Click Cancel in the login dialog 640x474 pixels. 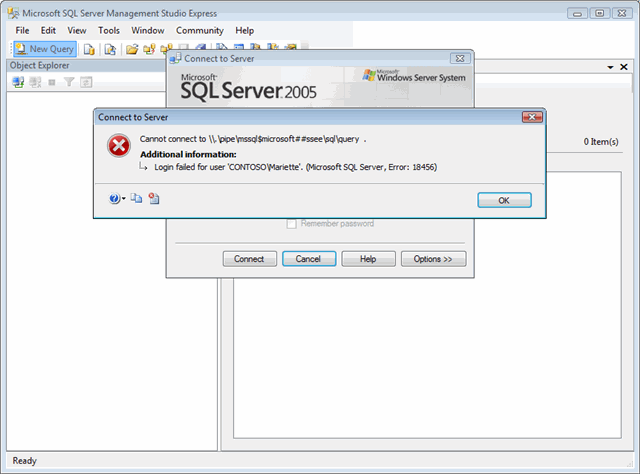click(x=309, y=259)
